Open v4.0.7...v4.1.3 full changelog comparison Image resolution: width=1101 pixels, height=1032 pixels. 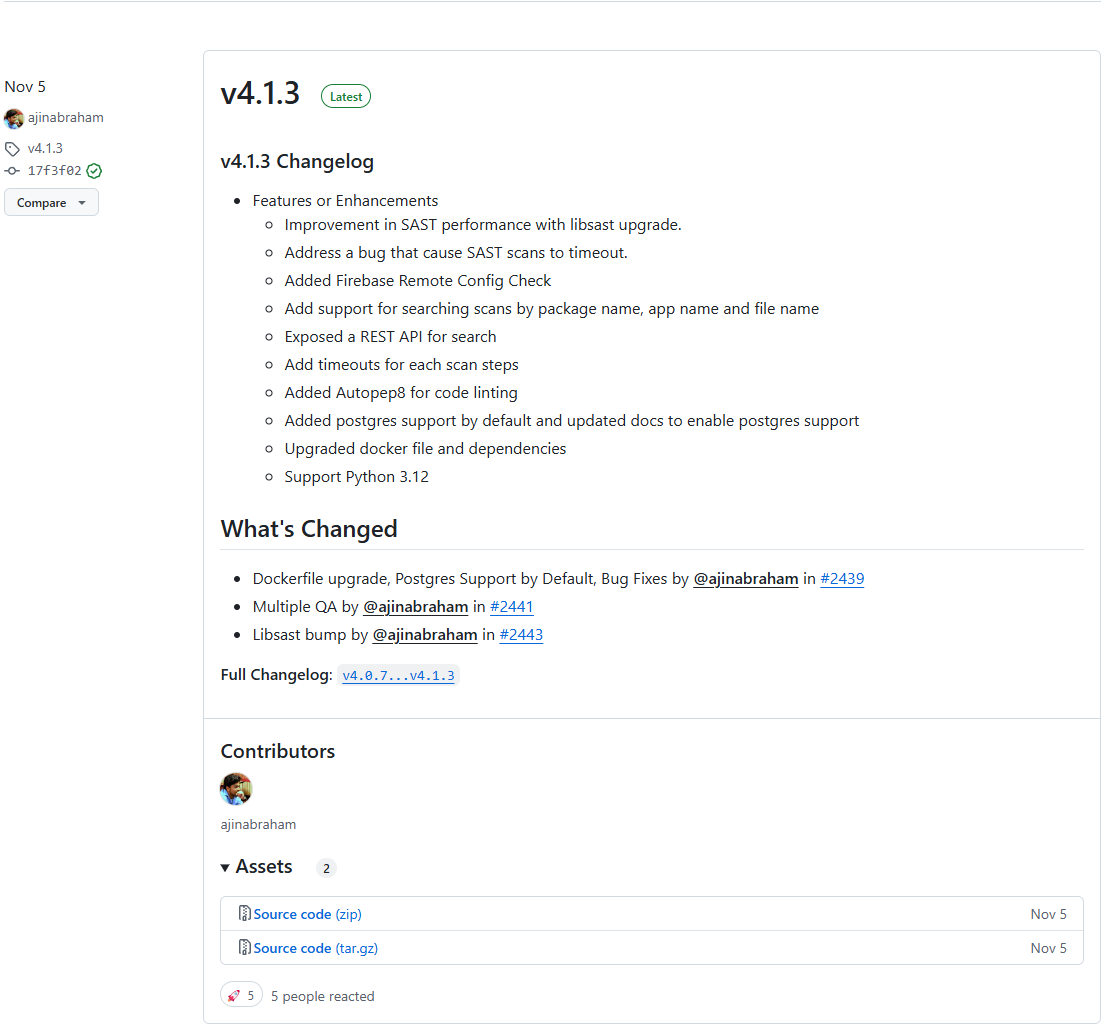click(398, 675)
